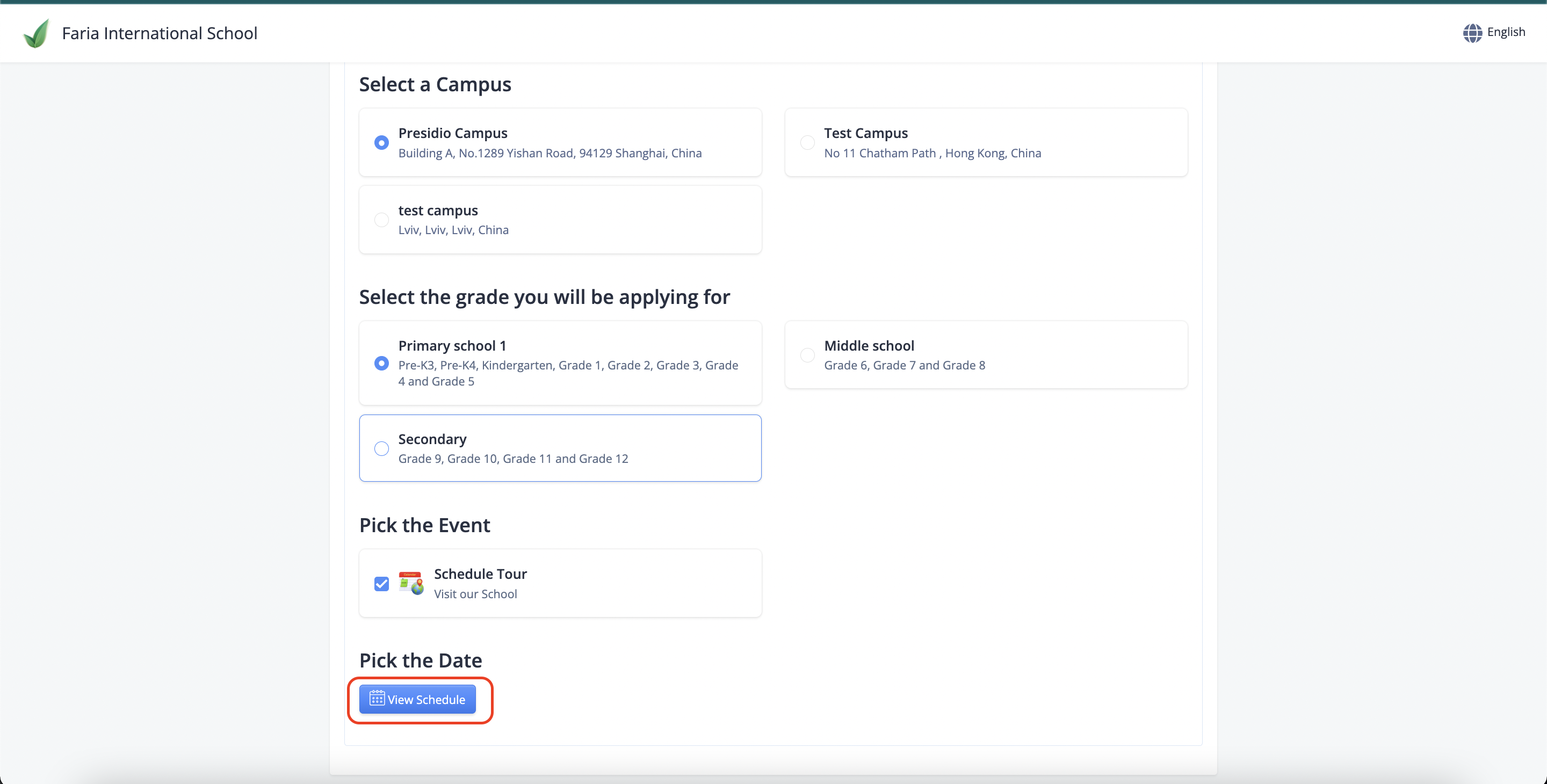Click 'Visit our School' text

point(475,594)
